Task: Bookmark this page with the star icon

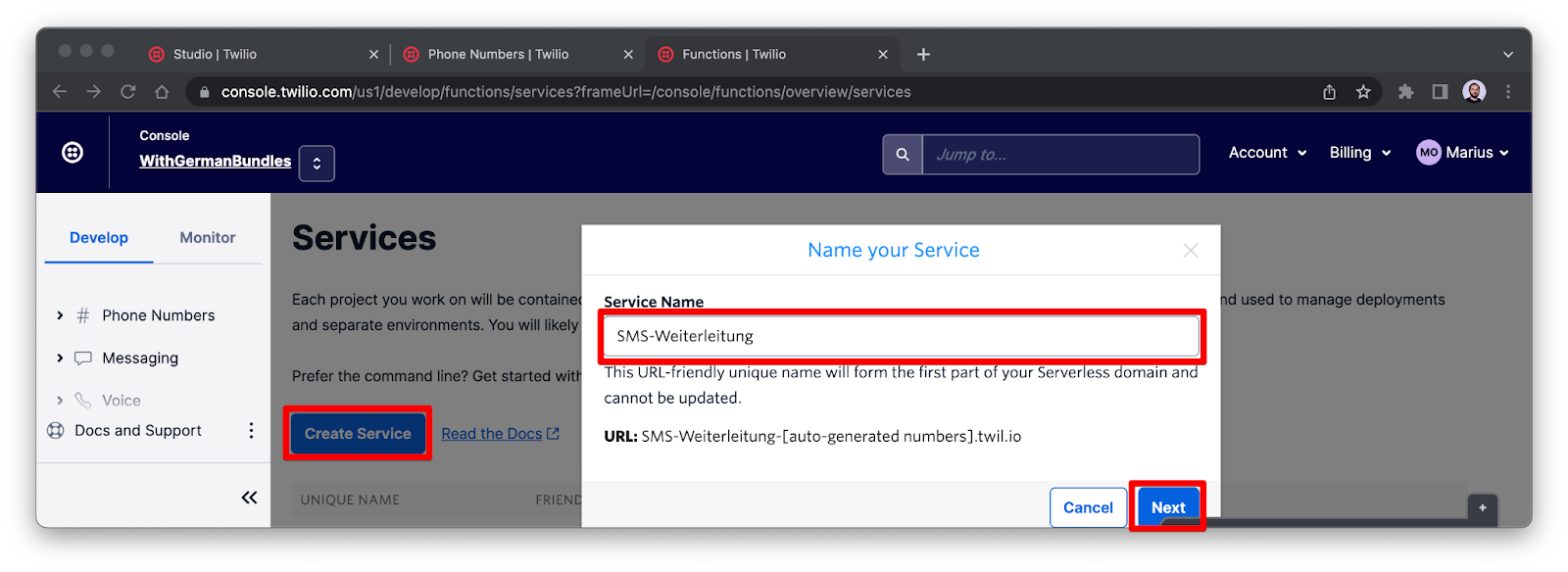Action: click(1363, 92)
